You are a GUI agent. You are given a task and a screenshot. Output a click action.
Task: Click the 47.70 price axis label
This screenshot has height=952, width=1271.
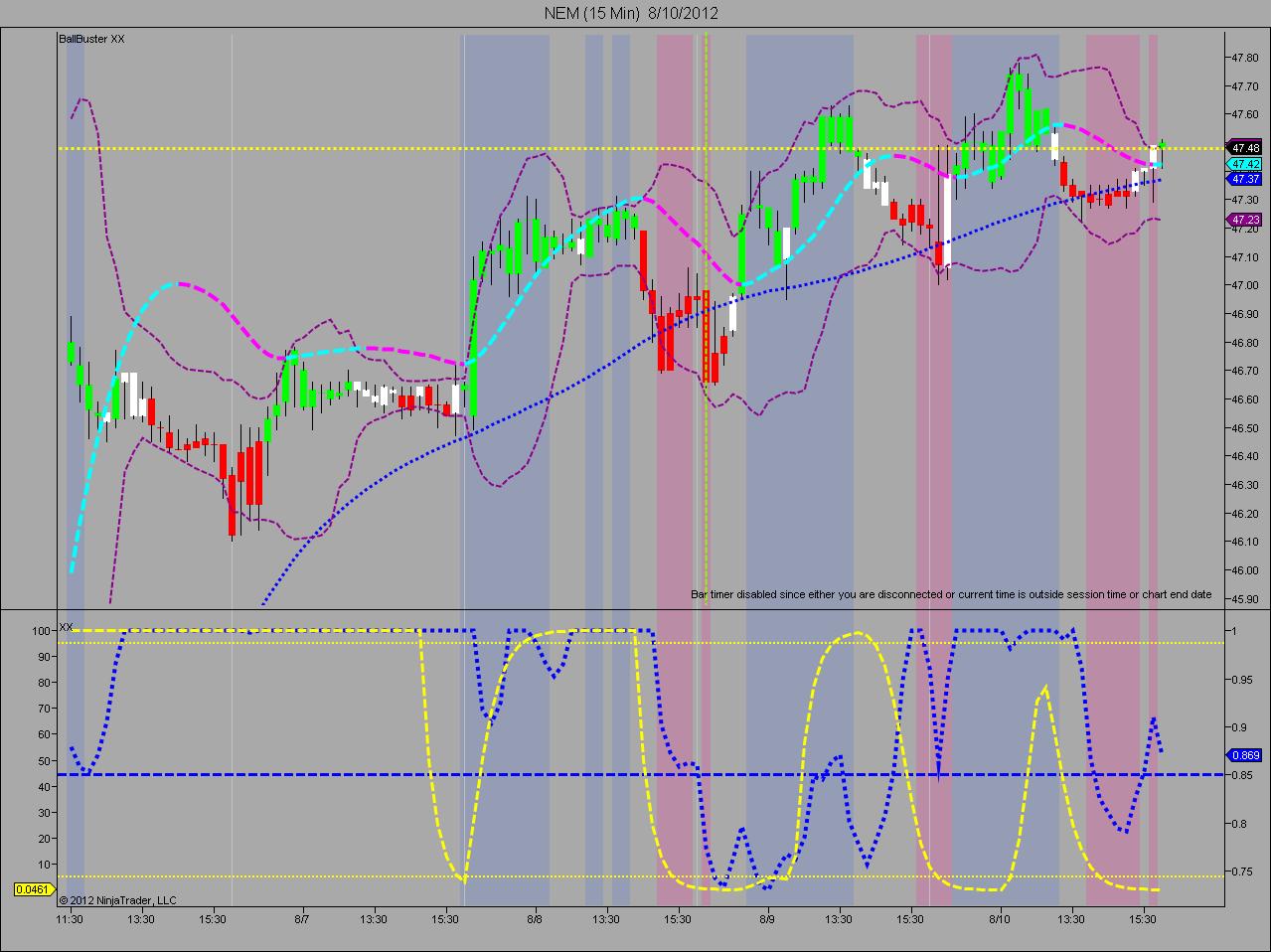click(x=1246, y=85)
